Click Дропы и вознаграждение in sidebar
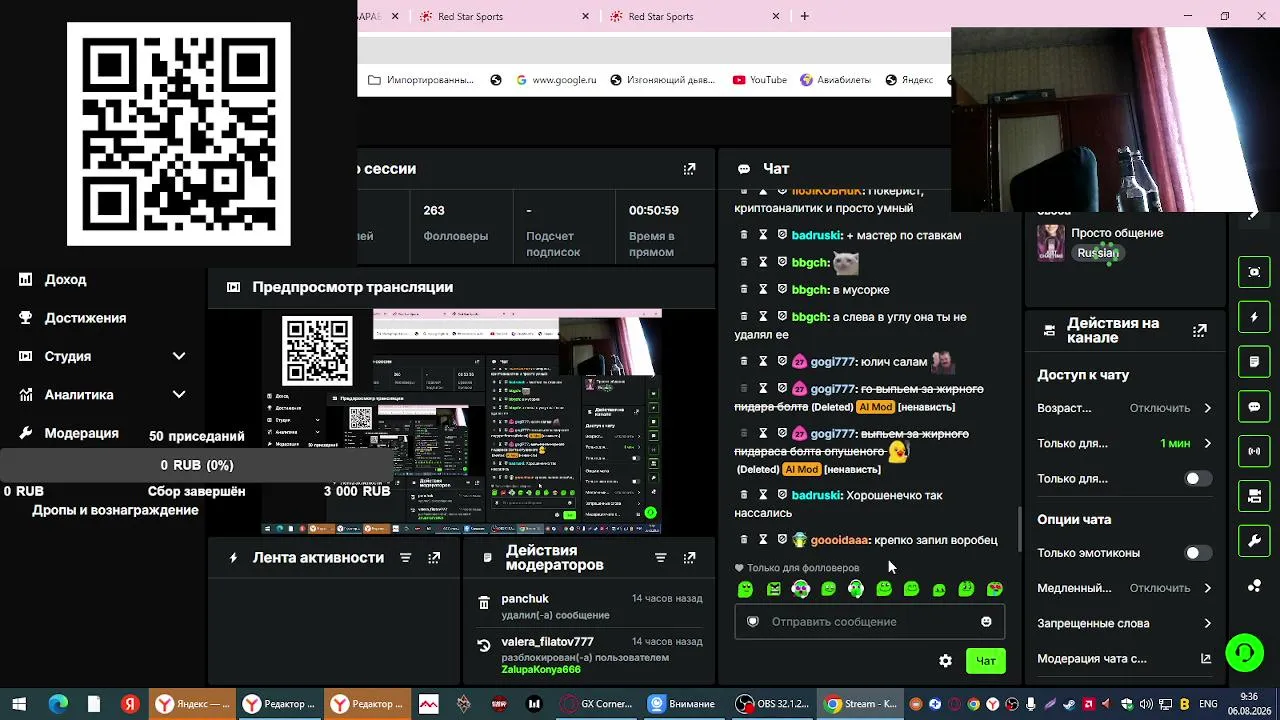Screen dimensions: 1280x720 (115, 510)
